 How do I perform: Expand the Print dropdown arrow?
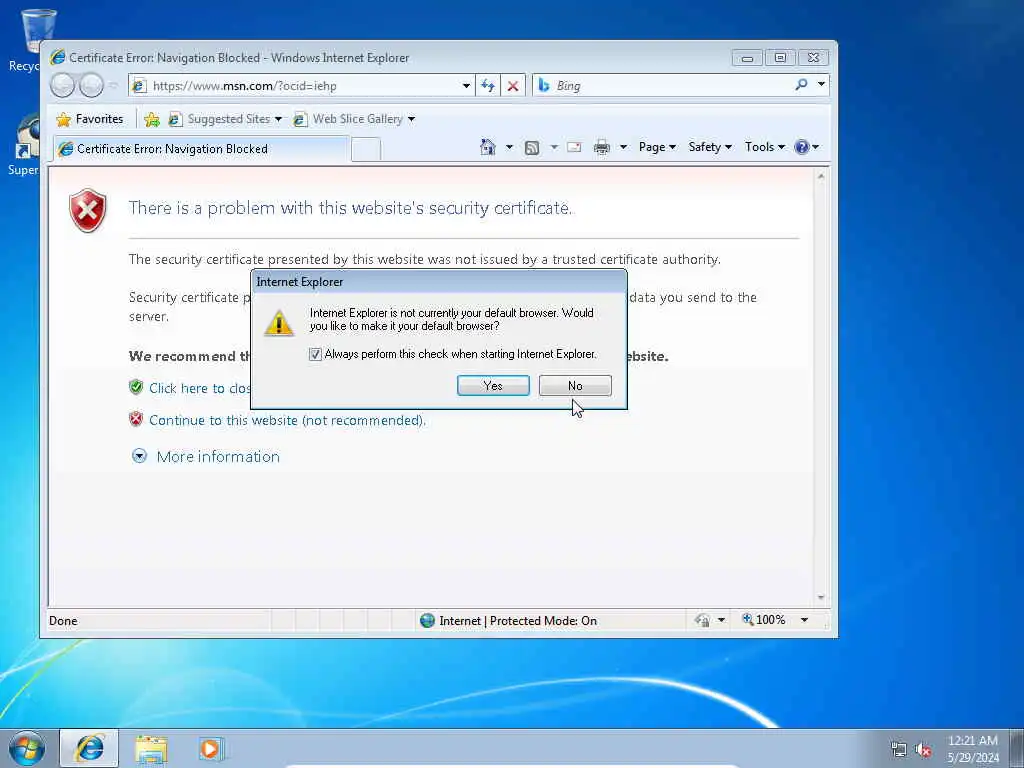623,148
